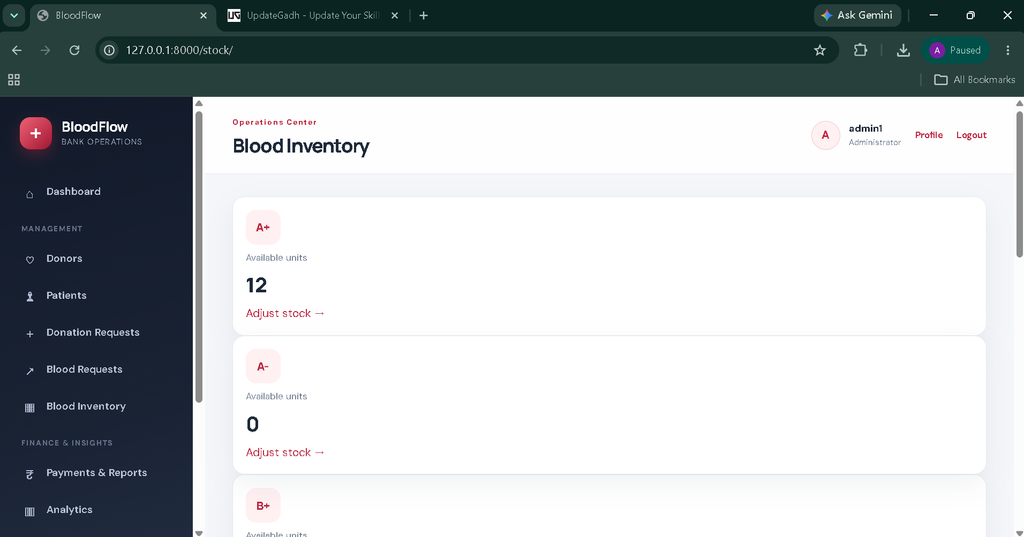This screenshot has height=537, width=1024.
Task: Open Payments & Reports
Action: (x=97, y=473)
